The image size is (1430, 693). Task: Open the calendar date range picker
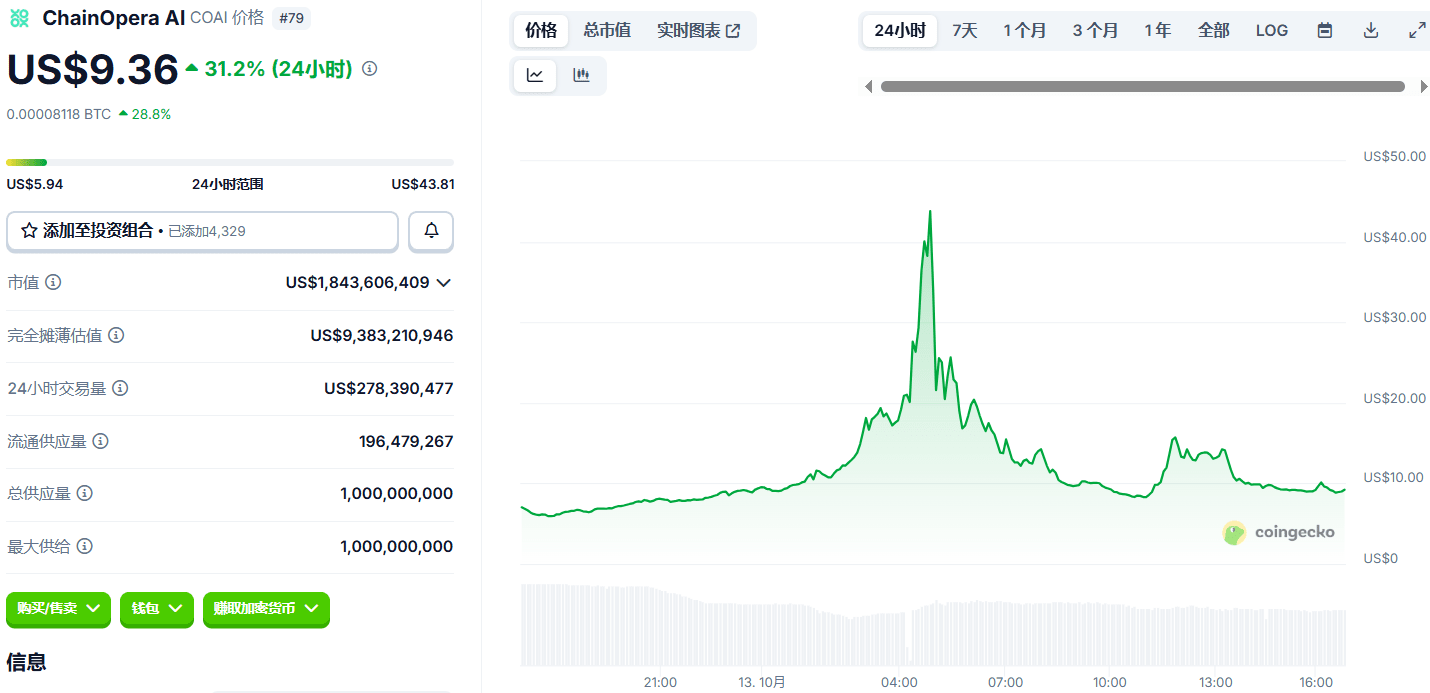pos(1324,30)
